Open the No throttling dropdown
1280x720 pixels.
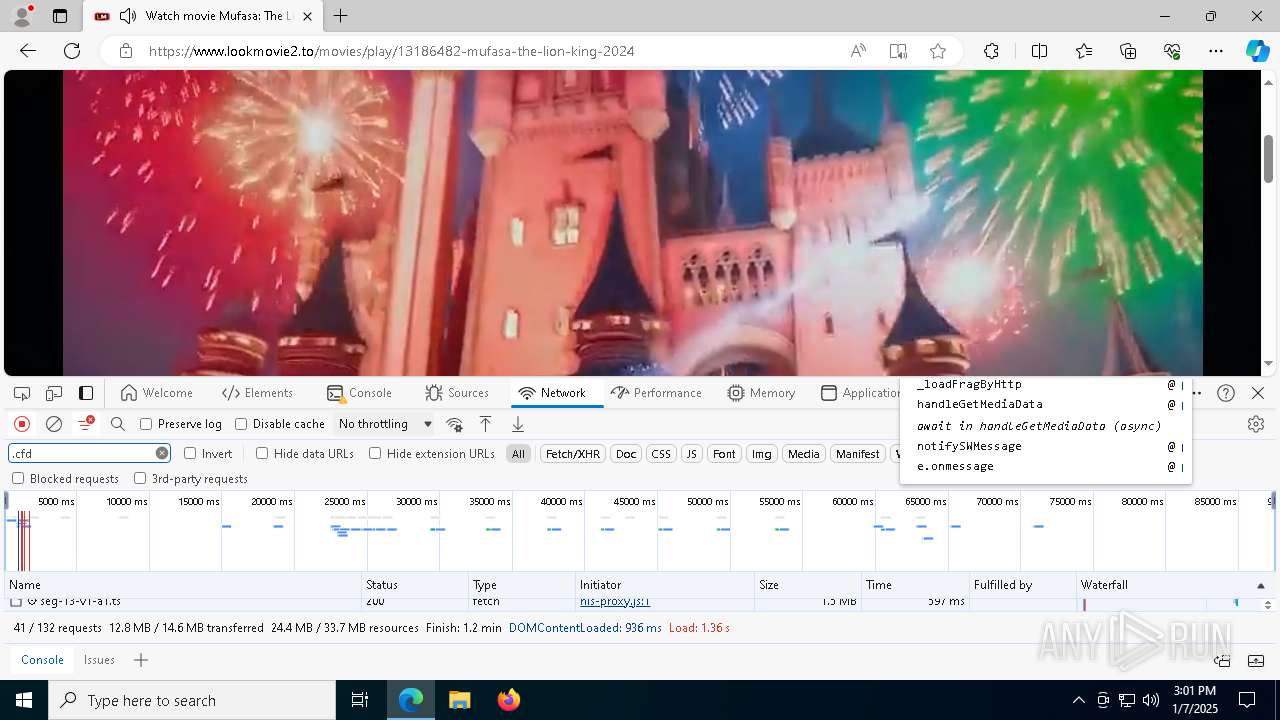(385, 424)
